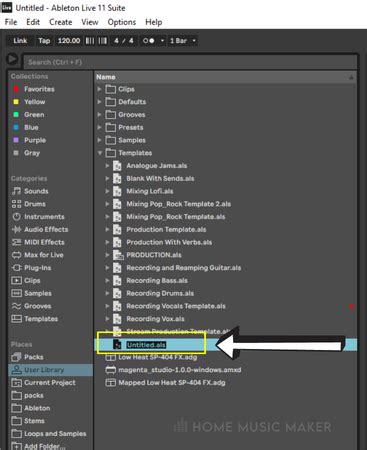Select Production Template.als file

(x=166, y=229)
